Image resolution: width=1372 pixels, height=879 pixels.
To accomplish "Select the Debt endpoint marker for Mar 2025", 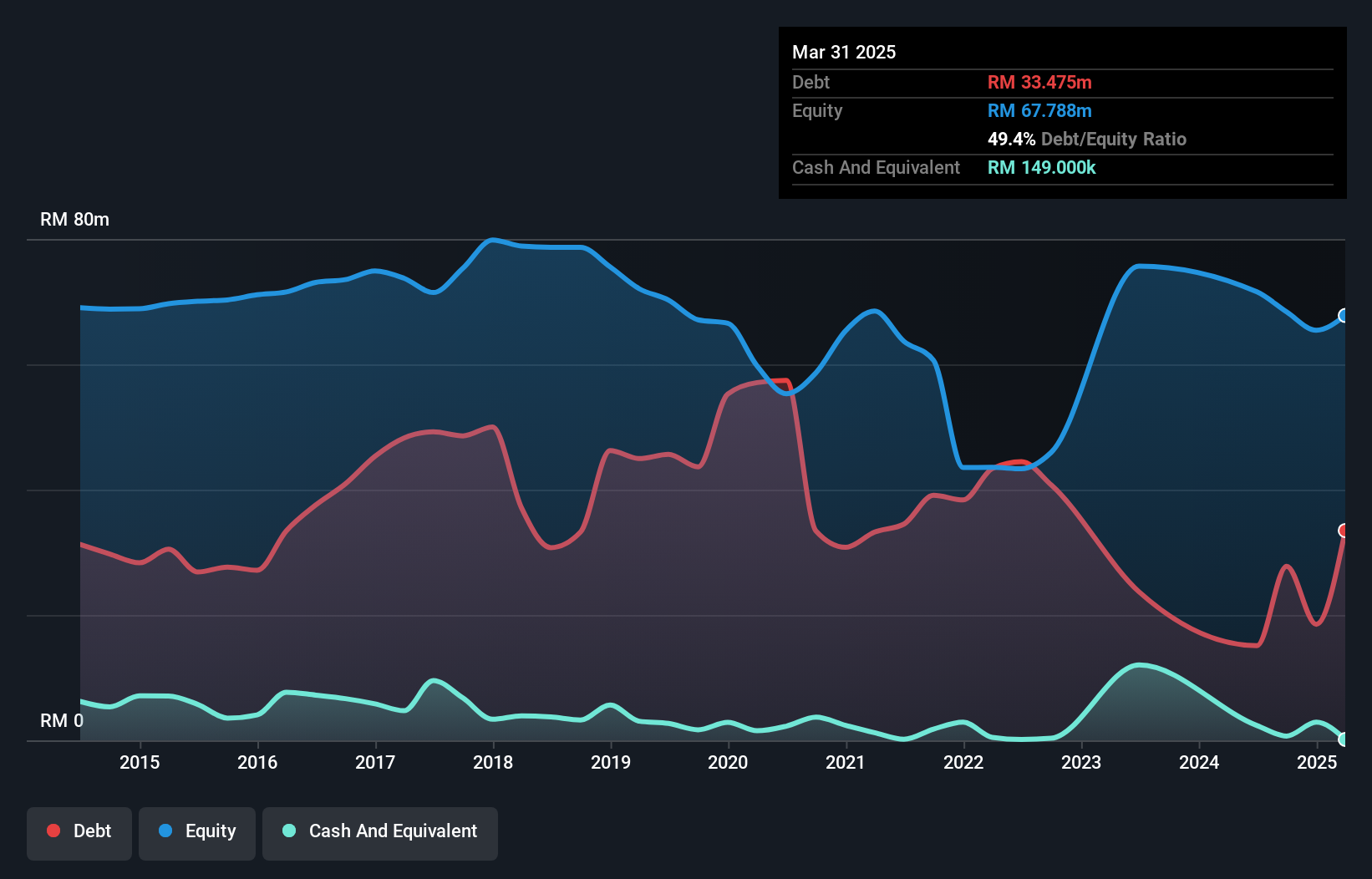I will point(1344,531).
